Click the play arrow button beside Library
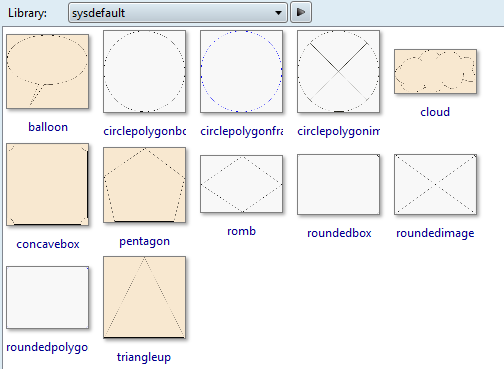This screenshot has height=369, width=504. 301,12
